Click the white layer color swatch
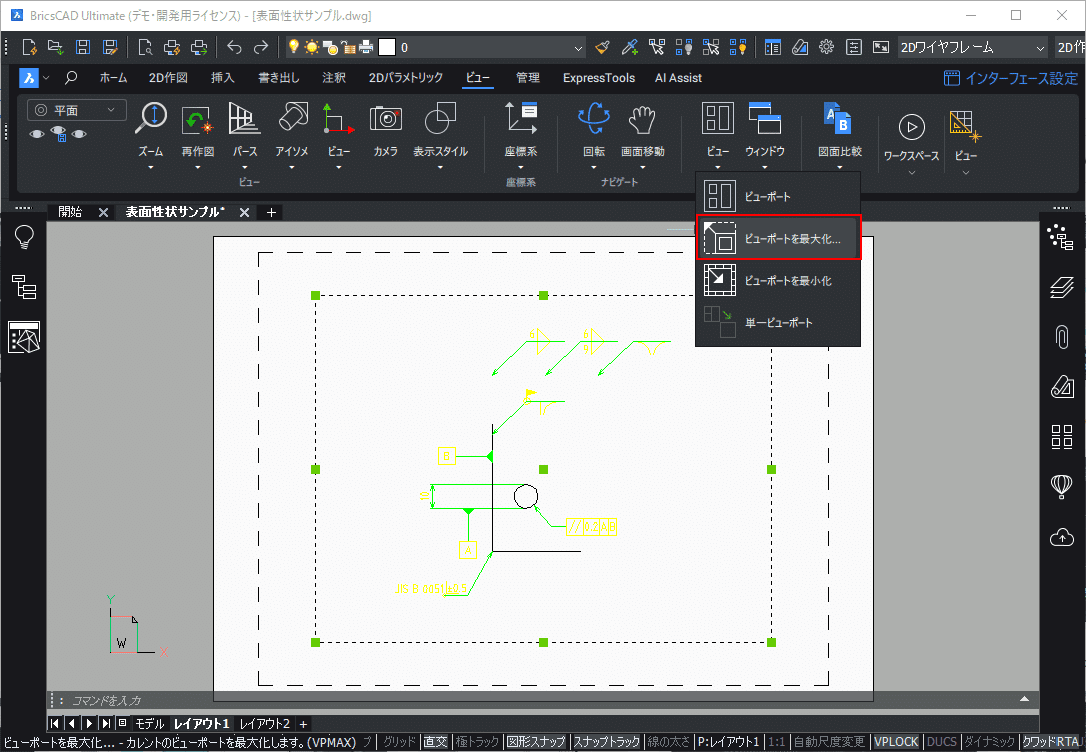Image resolution: width=1086 pixels, height=752 pixels. 387,47
